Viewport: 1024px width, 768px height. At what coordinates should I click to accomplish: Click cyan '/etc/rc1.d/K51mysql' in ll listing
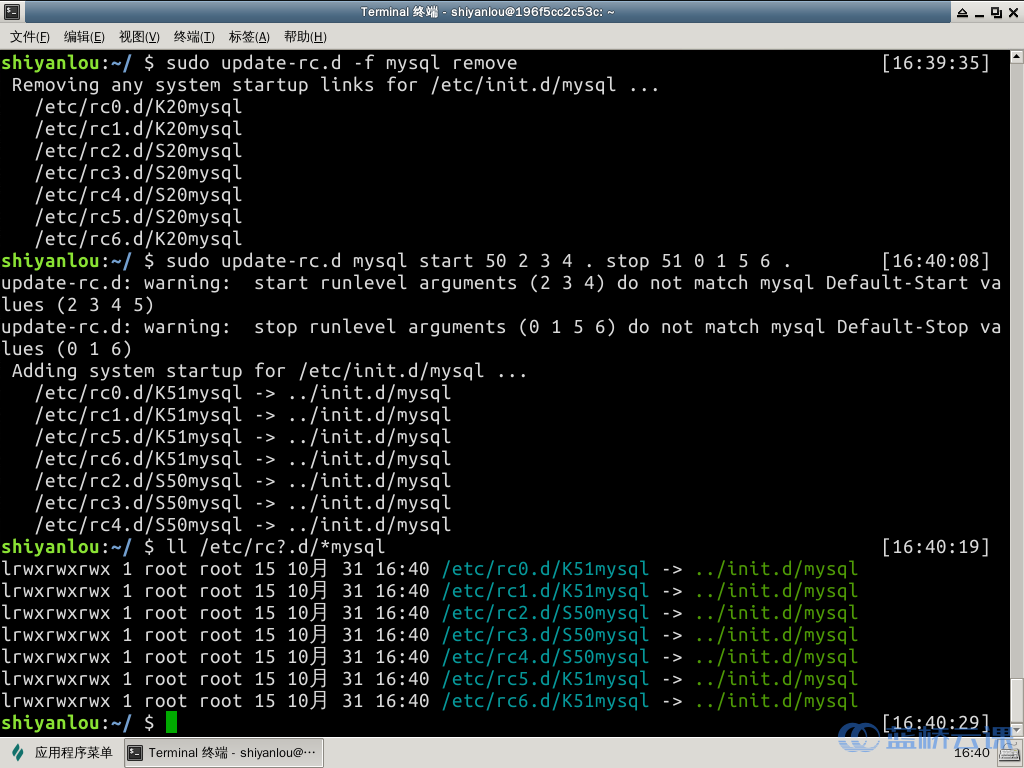545,591
